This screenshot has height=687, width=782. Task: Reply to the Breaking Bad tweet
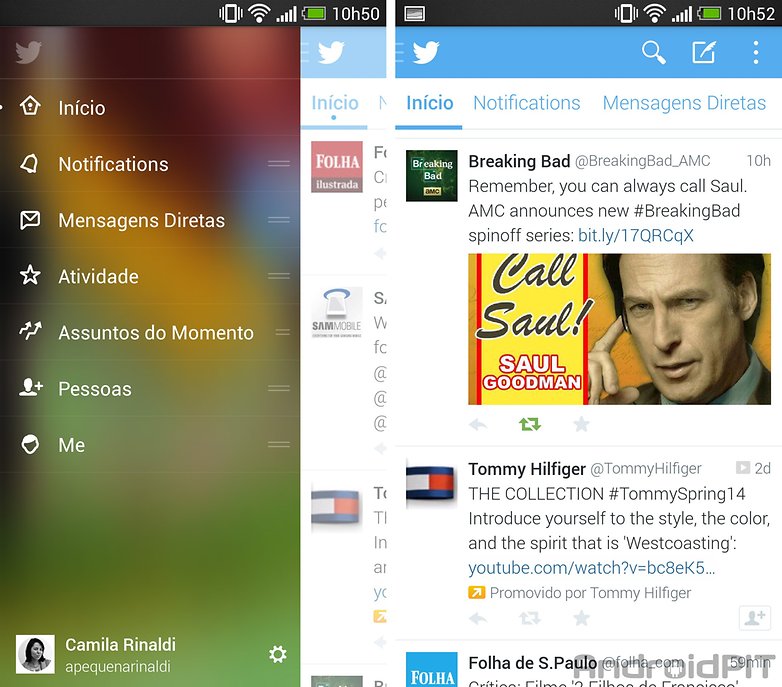(478, 424)
